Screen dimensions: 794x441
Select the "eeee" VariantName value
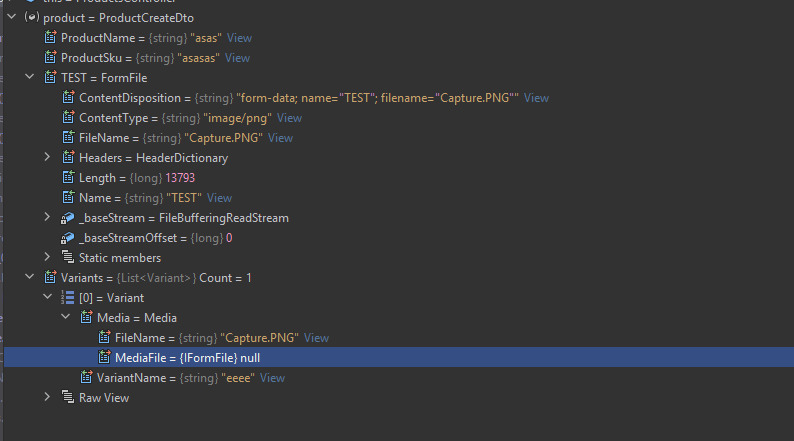coord(238,378)
